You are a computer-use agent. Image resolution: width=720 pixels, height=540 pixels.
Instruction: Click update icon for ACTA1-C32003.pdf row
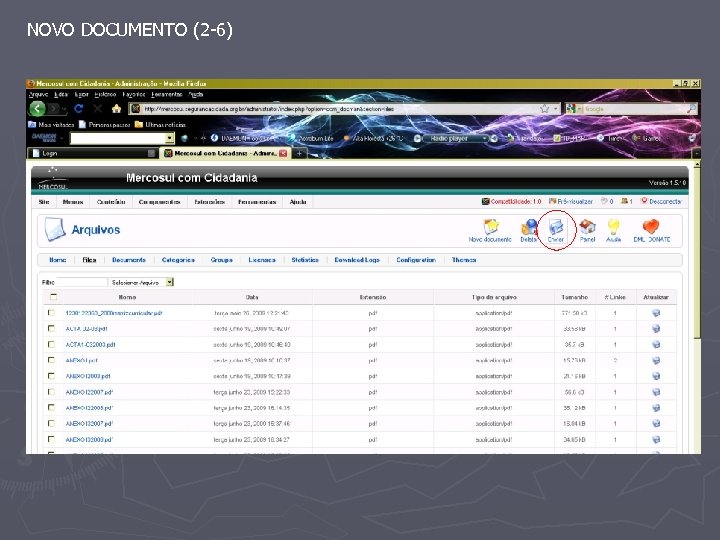click(656, 344)
